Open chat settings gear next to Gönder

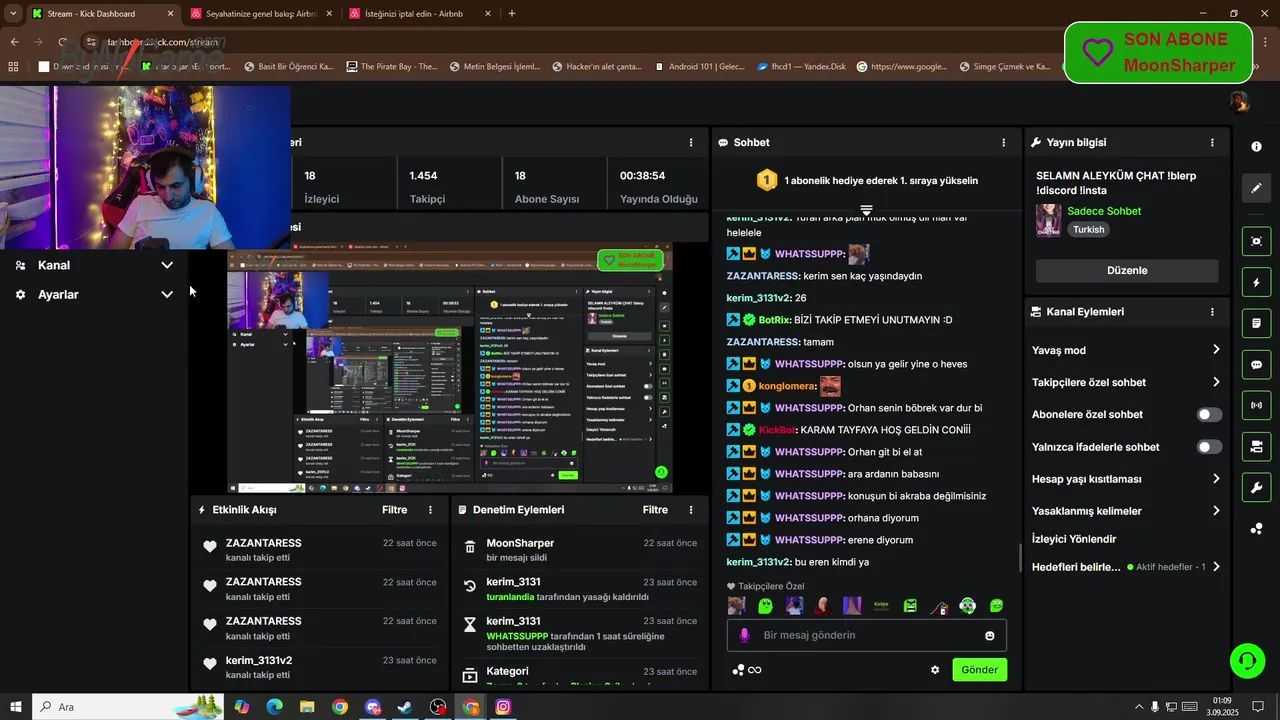pyautogui.click(x=935, y=670)
